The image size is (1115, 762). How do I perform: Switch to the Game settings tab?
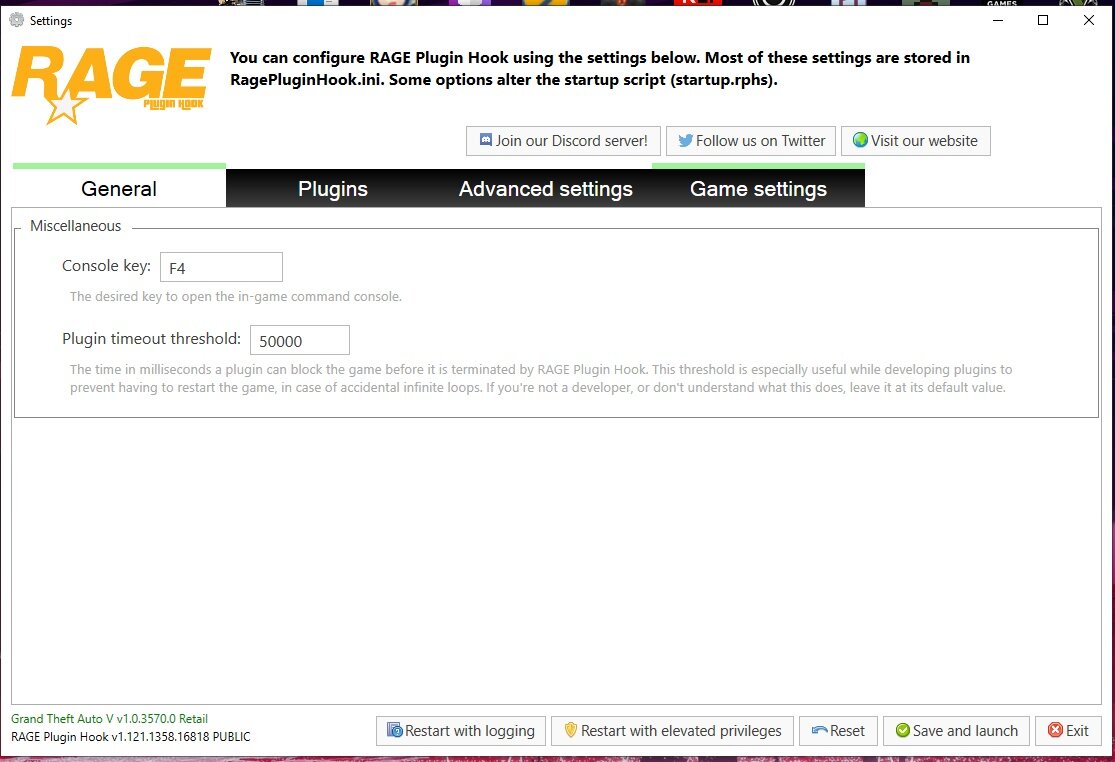[x=758, y=188]
